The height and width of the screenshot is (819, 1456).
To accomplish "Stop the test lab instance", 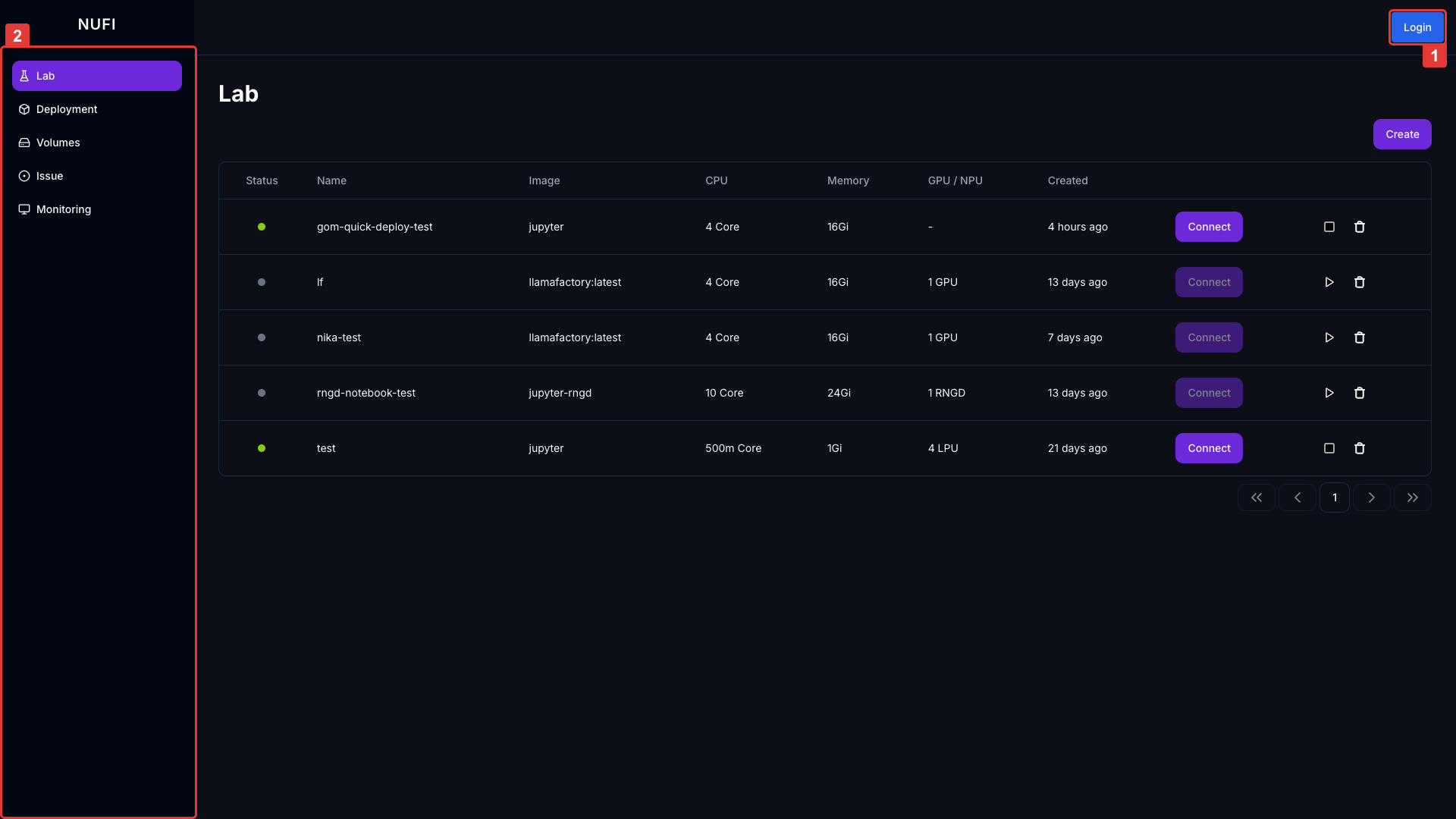I will pyautogui.click(x=1329, y=448).
